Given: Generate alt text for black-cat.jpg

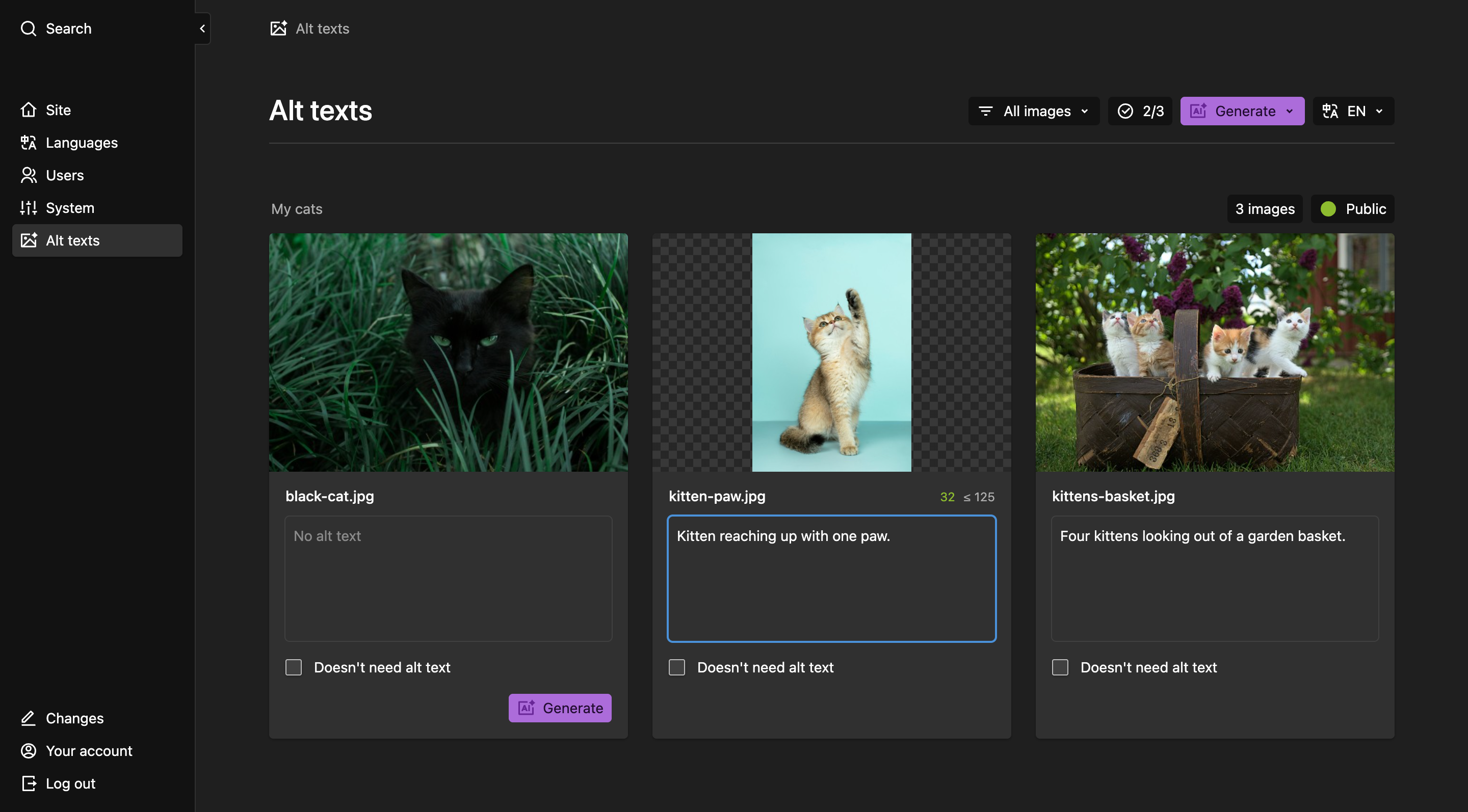Looking at the screenshot, I should click(x=560, y=708).
